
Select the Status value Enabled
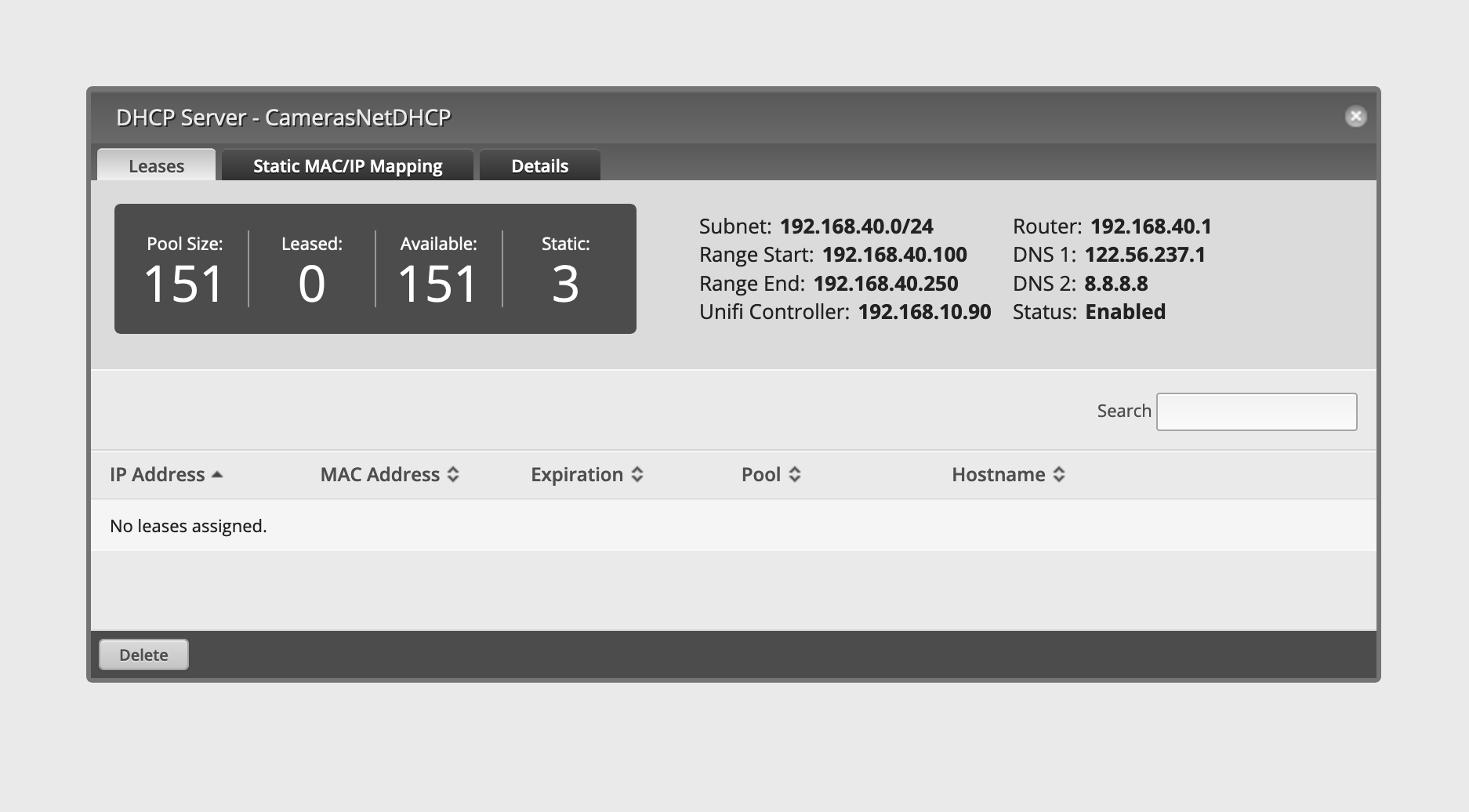click(1126, 312)
